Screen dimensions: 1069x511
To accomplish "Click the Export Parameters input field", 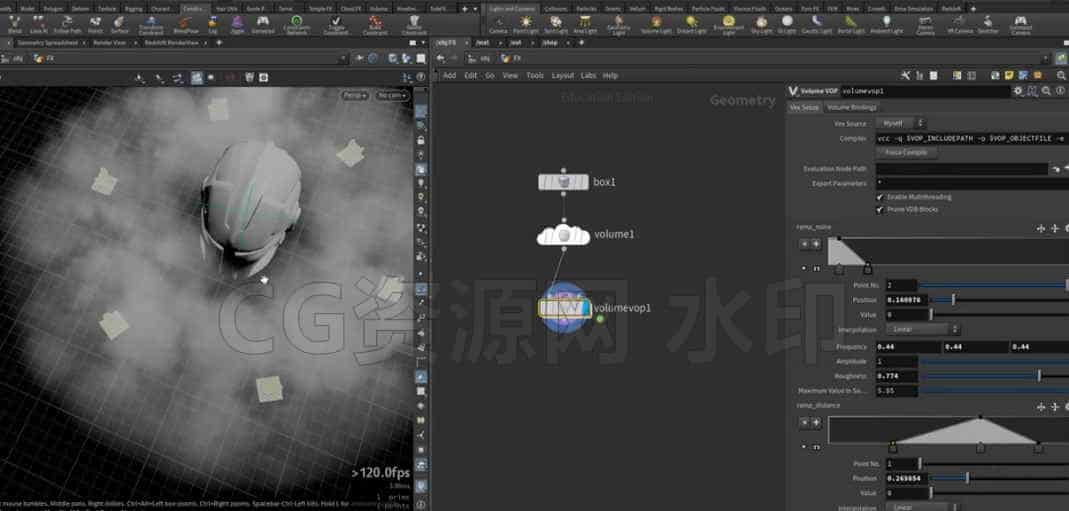I will pos(972,183).
